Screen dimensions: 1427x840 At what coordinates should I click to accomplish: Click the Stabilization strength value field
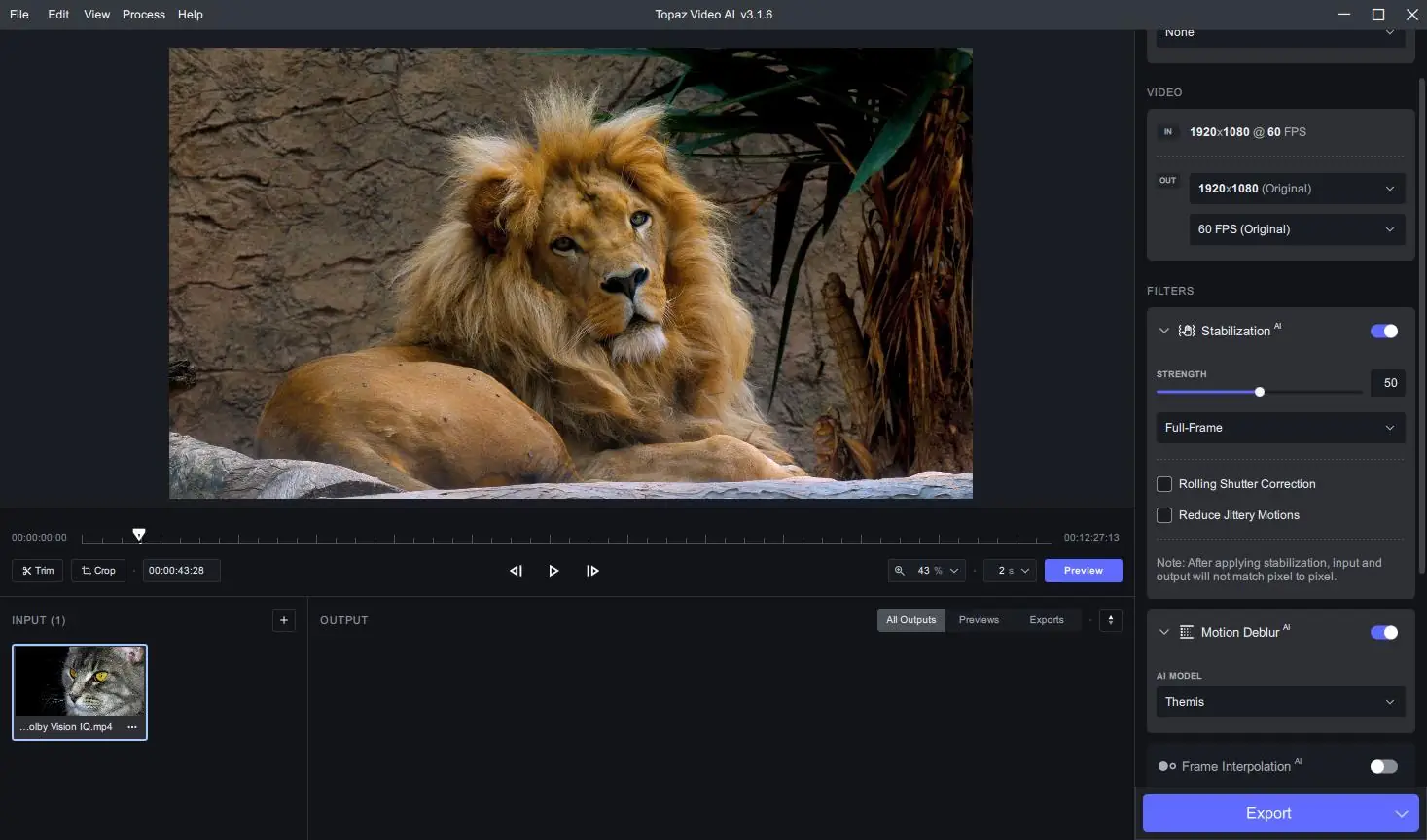point(1388,383)
